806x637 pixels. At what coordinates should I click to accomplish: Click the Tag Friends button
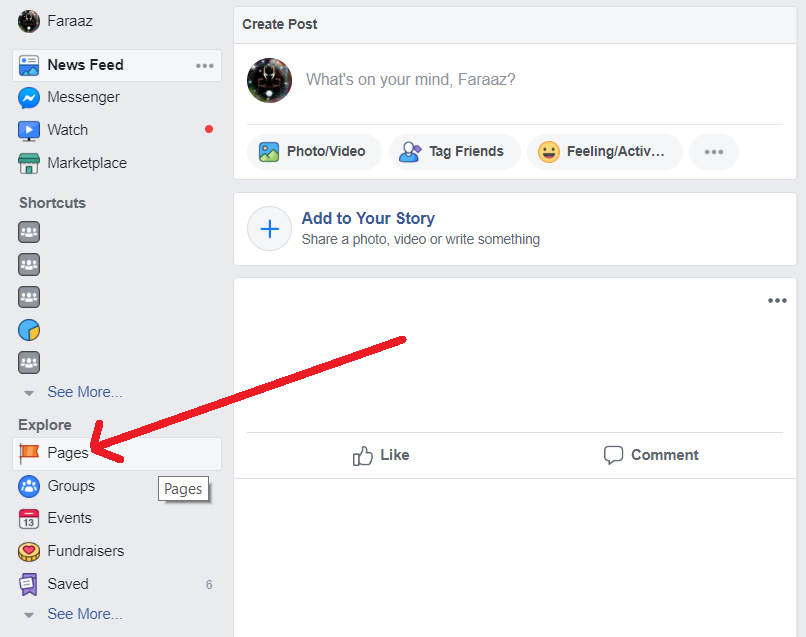(454, 152)
